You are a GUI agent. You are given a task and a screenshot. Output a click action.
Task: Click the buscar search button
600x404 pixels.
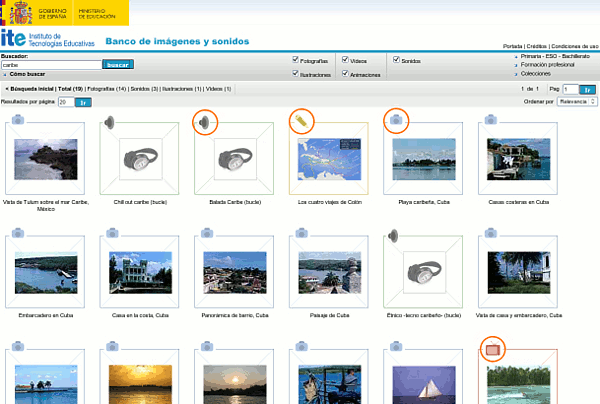(118, 65)
